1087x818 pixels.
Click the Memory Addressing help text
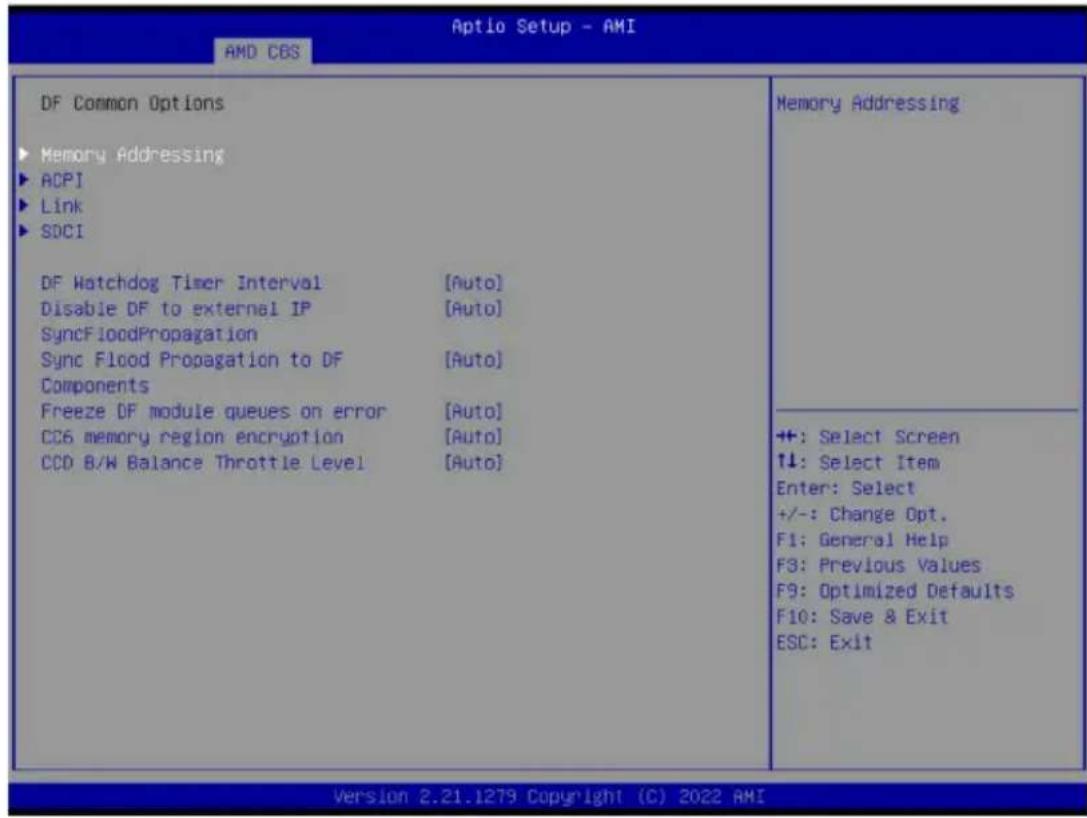pyautogui.click(x=868, y=103)
